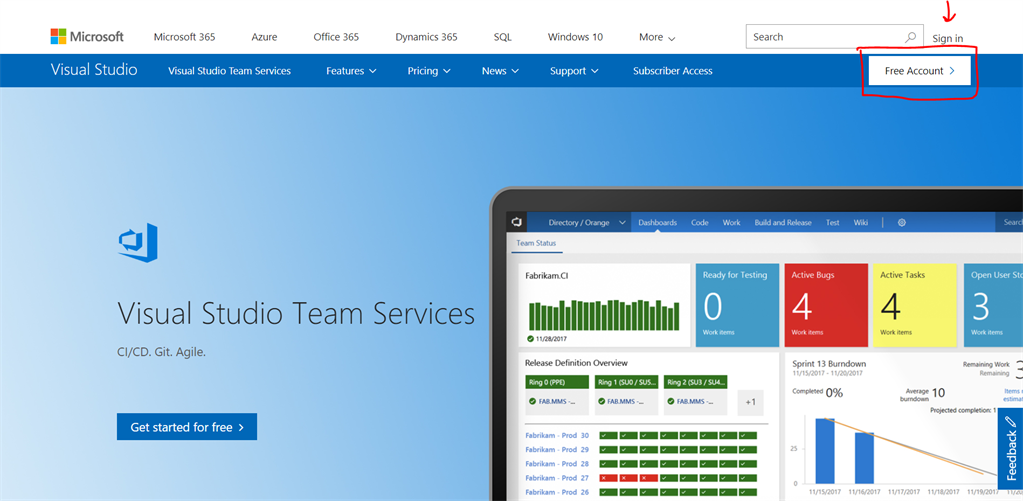Open the More dropdown in top navigation

(657, 37)
